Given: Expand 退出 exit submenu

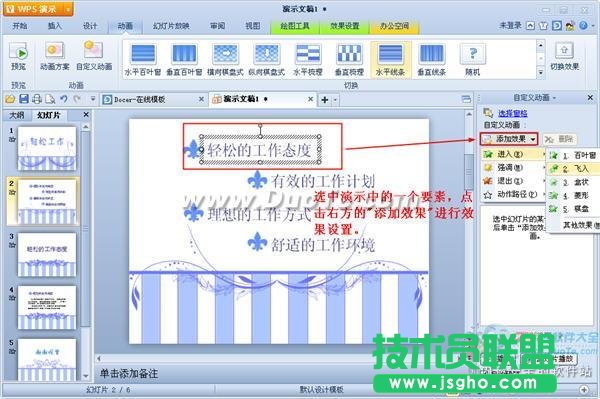Looking at the screenshot, I should pyautogui.click(x=514, y=181).
